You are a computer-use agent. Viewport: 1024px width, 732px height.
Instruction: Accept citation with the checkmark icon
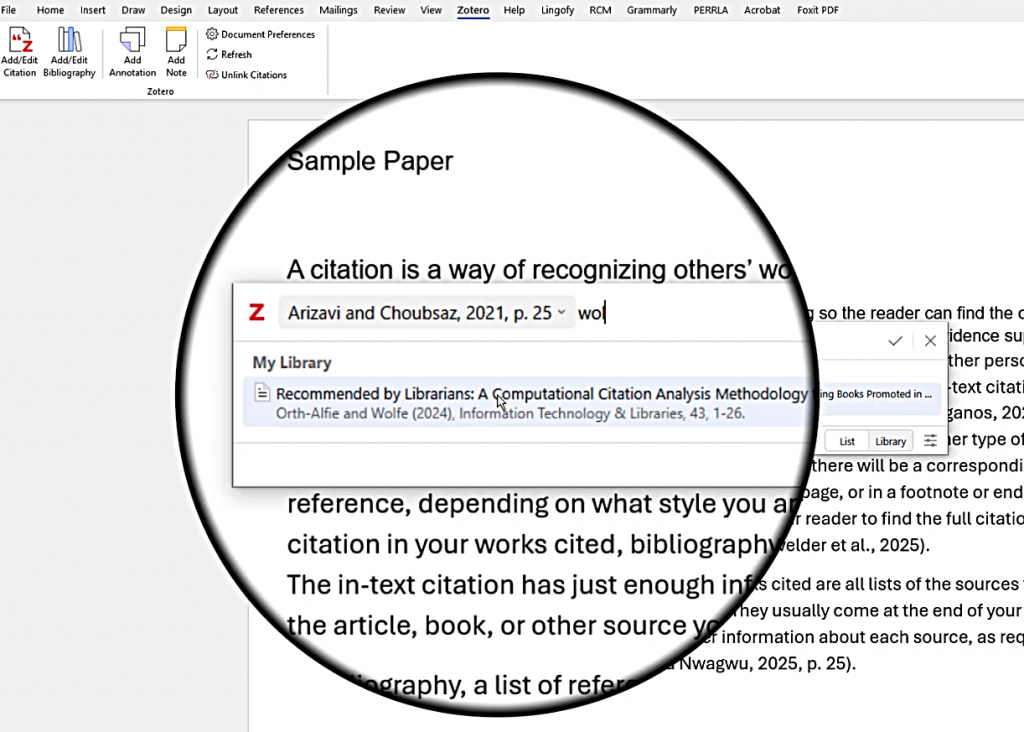[x=895, y=341]
